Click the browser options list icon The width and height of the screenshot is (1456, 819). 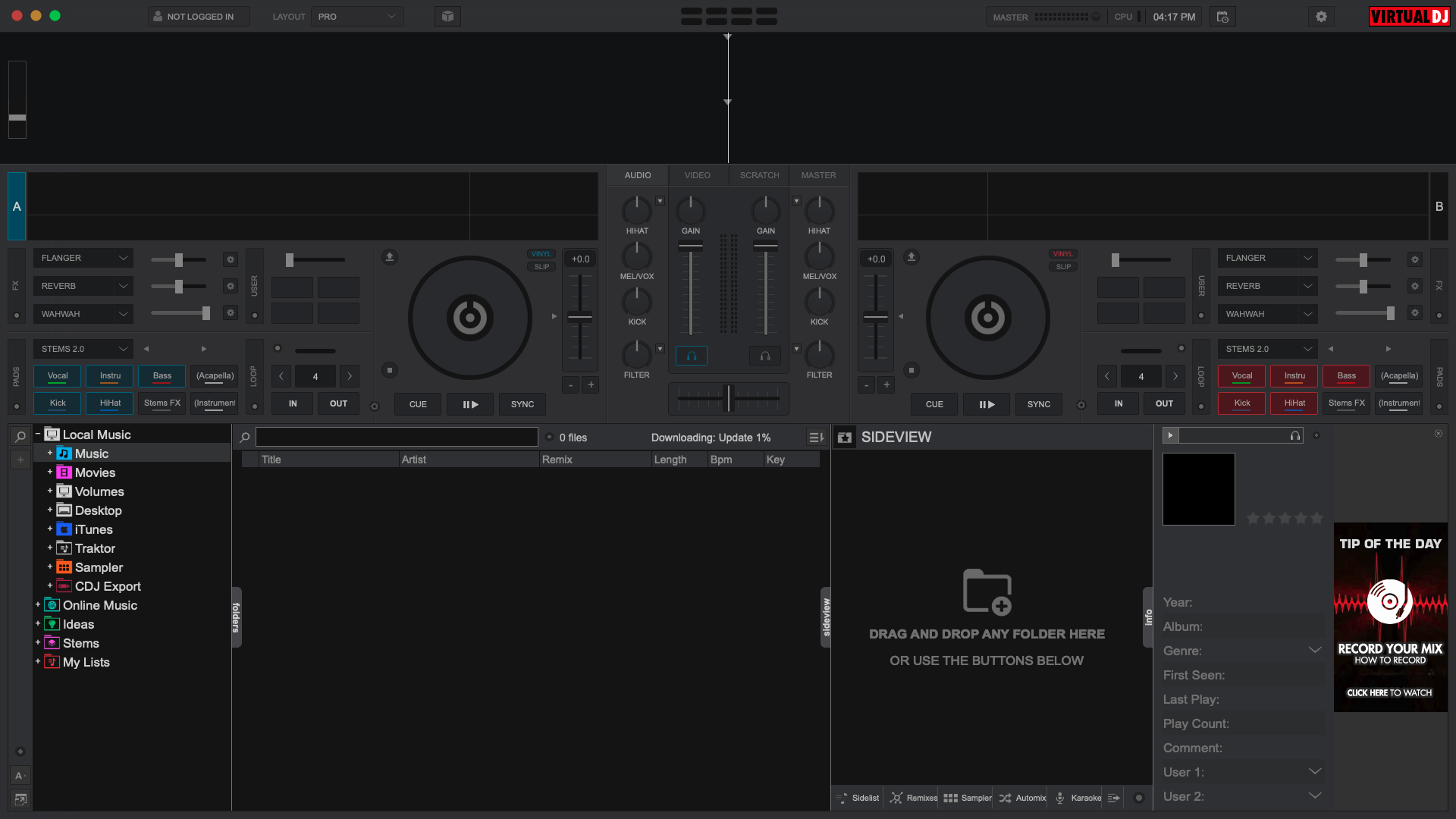click(816, 438)
